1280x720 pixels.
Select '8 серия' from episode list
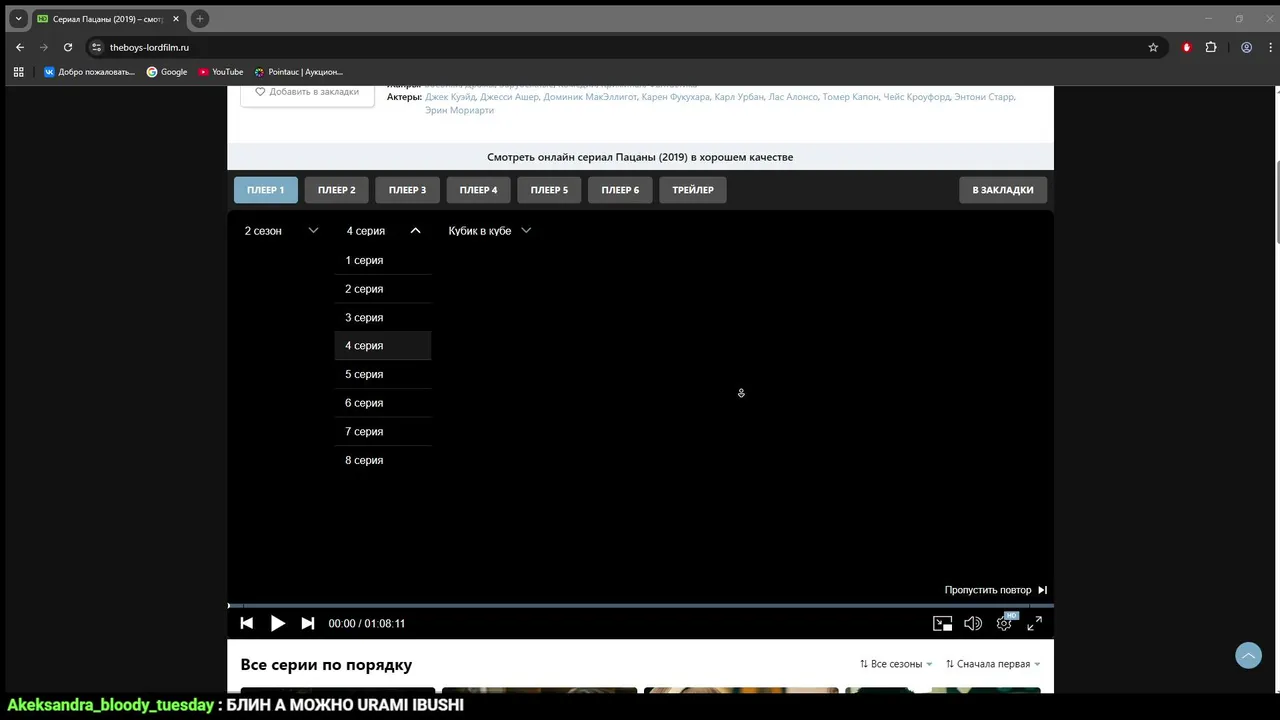[383, 460]
